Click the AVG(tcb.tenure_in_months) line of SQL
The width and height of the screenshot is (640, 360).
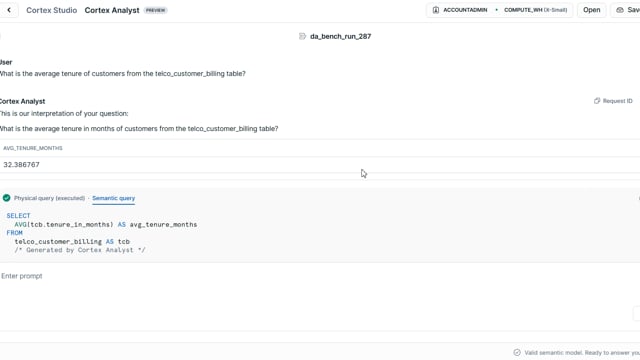point(106,224)
